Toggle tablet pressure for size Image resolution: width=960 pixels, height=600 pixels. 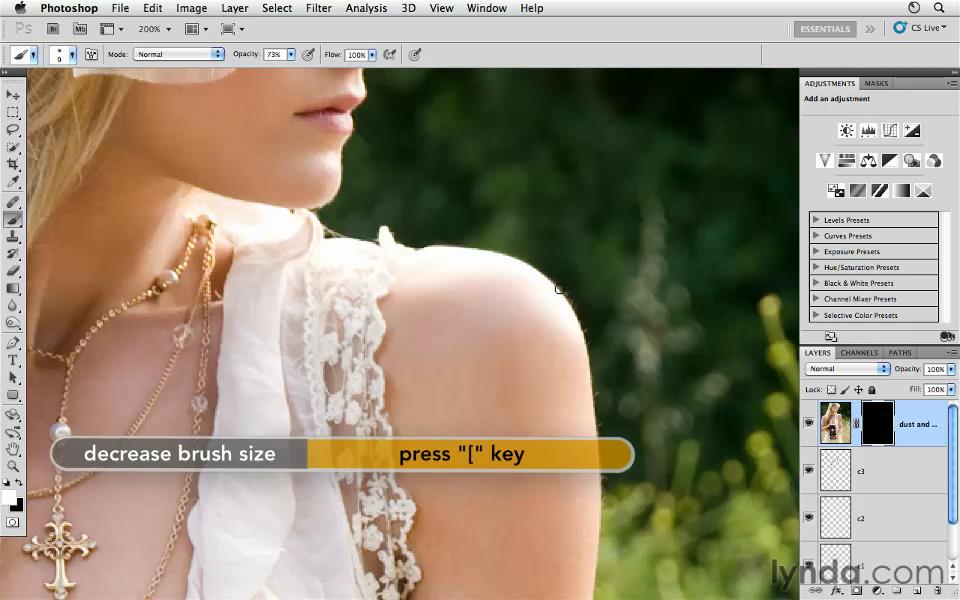click(x=415, y=54)
